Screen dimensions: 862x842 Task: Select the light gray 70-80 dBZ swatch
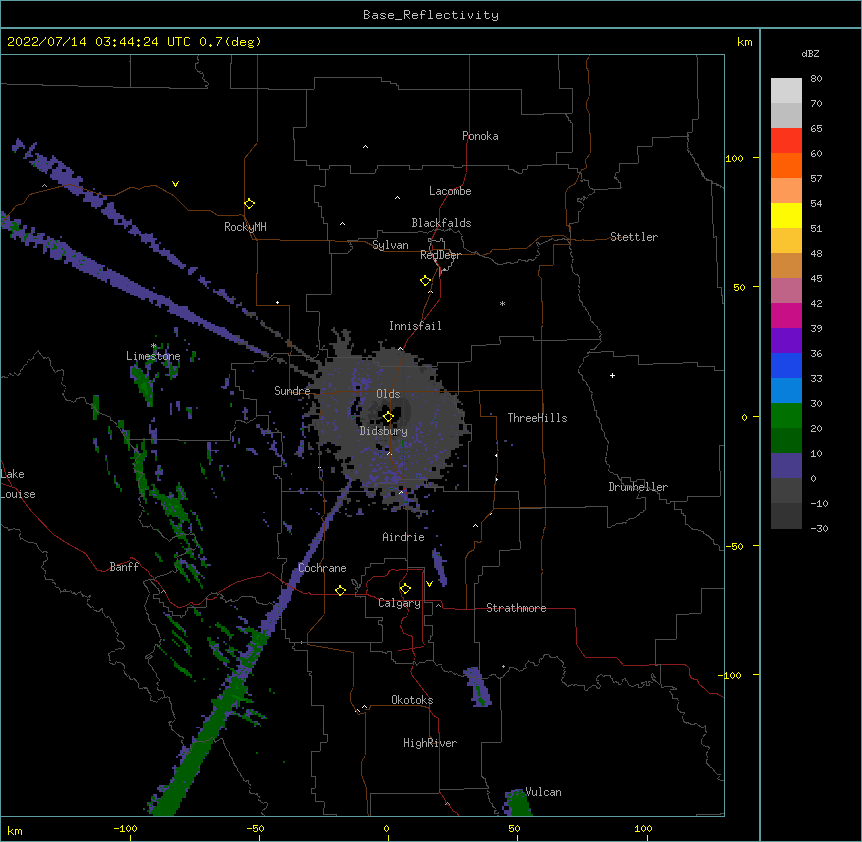(786, 91)
